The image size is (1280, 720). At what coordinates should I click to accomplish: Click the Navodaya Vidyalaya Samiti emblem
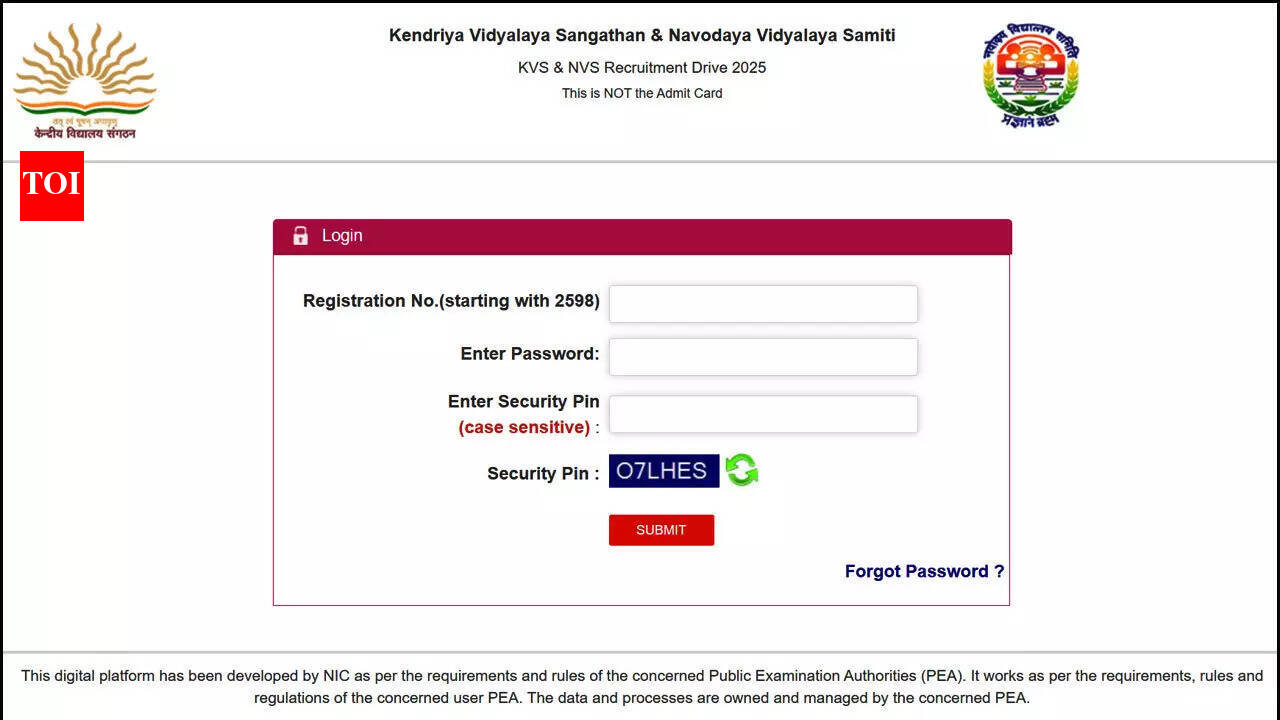coord(1031,76)
